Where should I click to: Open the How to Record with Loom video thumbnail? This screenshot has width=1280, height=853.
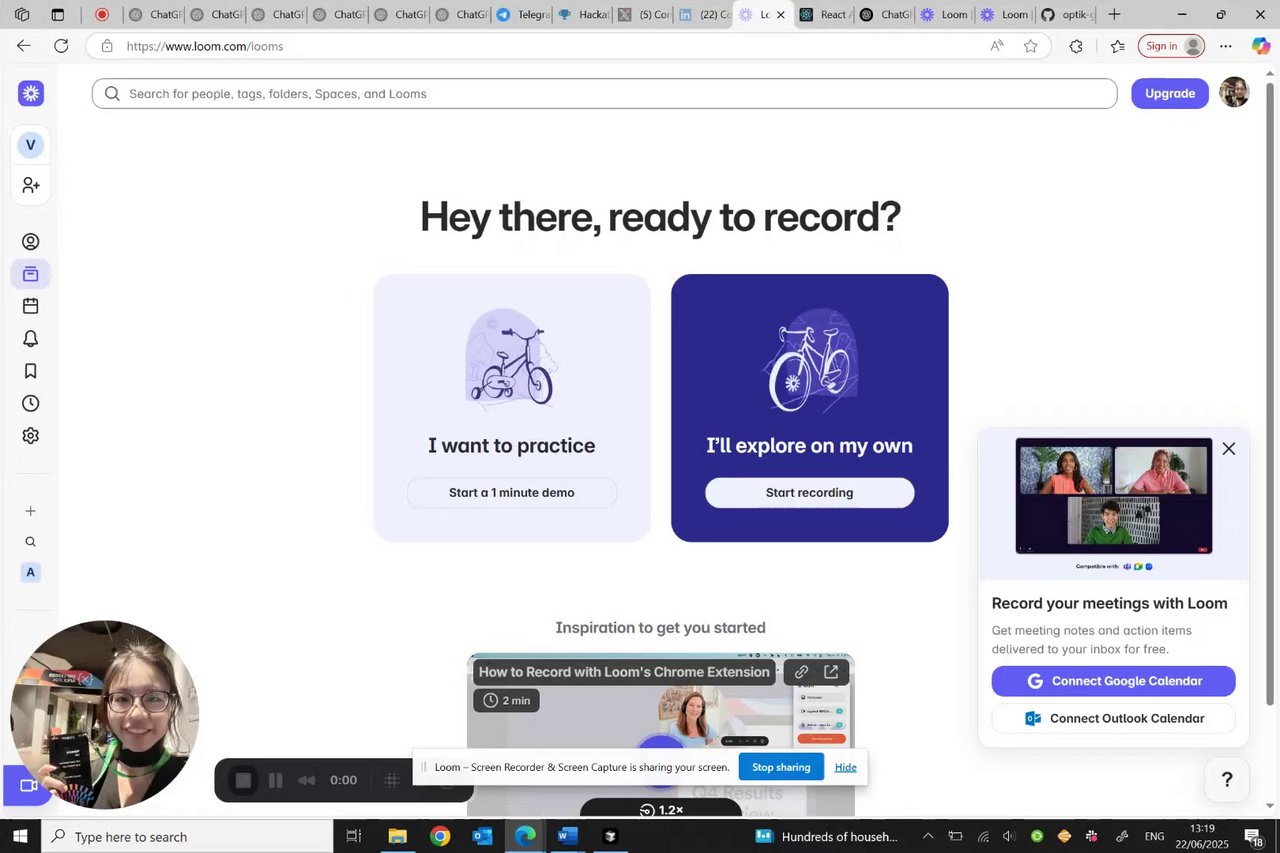[x=660, y=735]
